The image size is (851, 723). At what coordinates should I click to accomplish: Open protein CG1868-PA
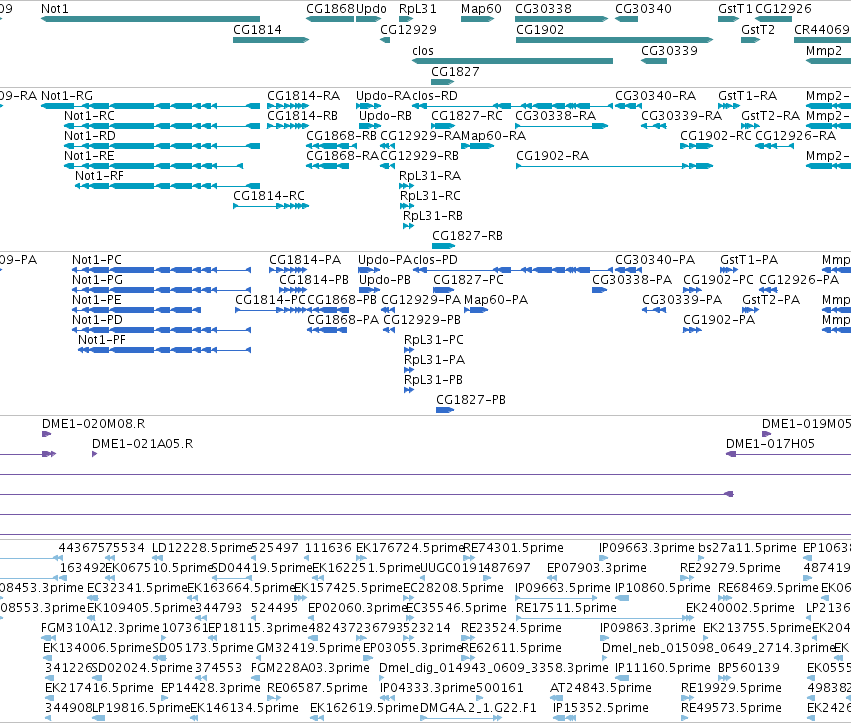[343, 320]
